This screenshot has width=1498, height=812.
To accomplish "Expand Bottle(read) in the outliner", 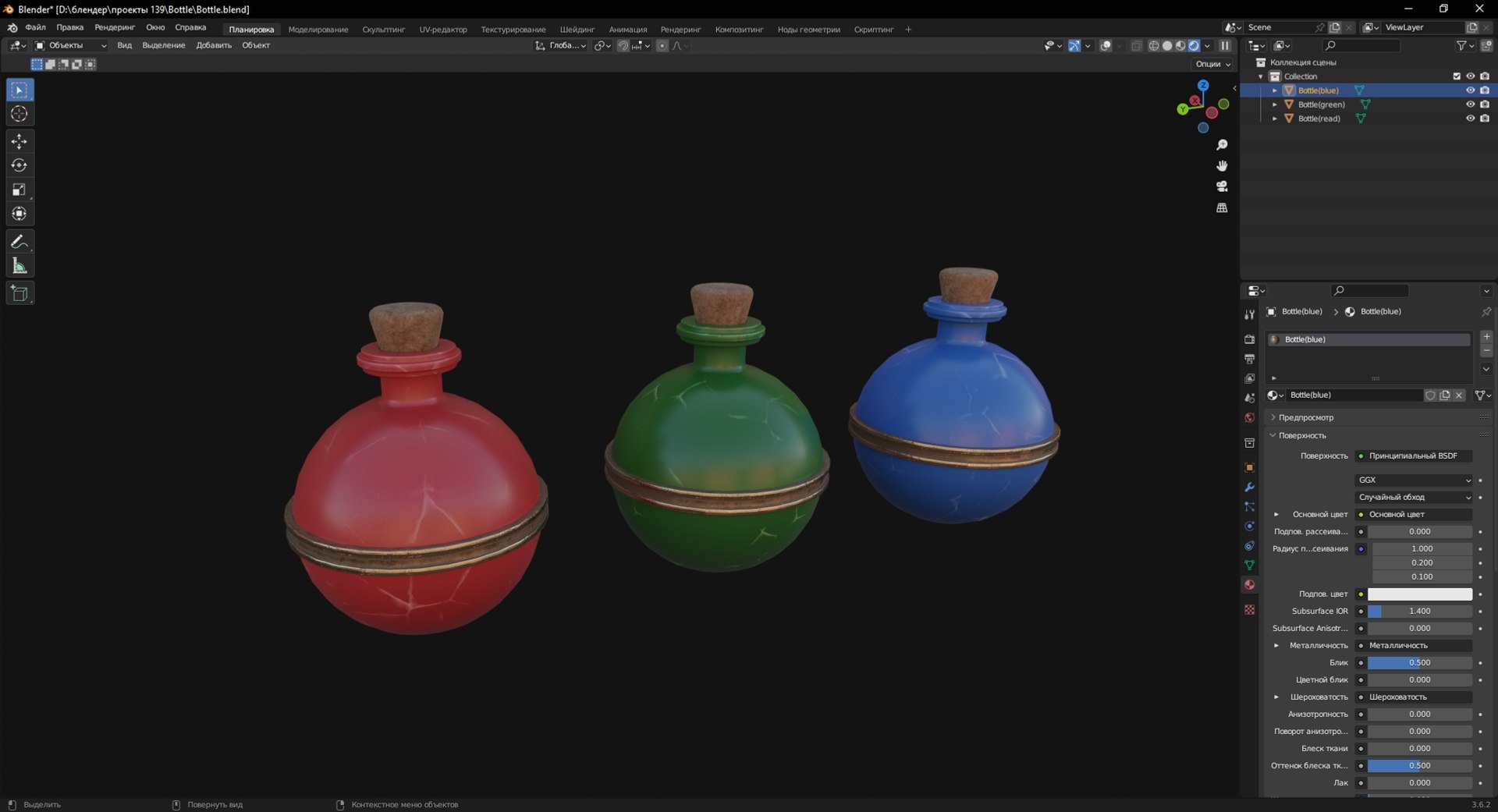I will pyautogui.click(x=1275, y=119).
